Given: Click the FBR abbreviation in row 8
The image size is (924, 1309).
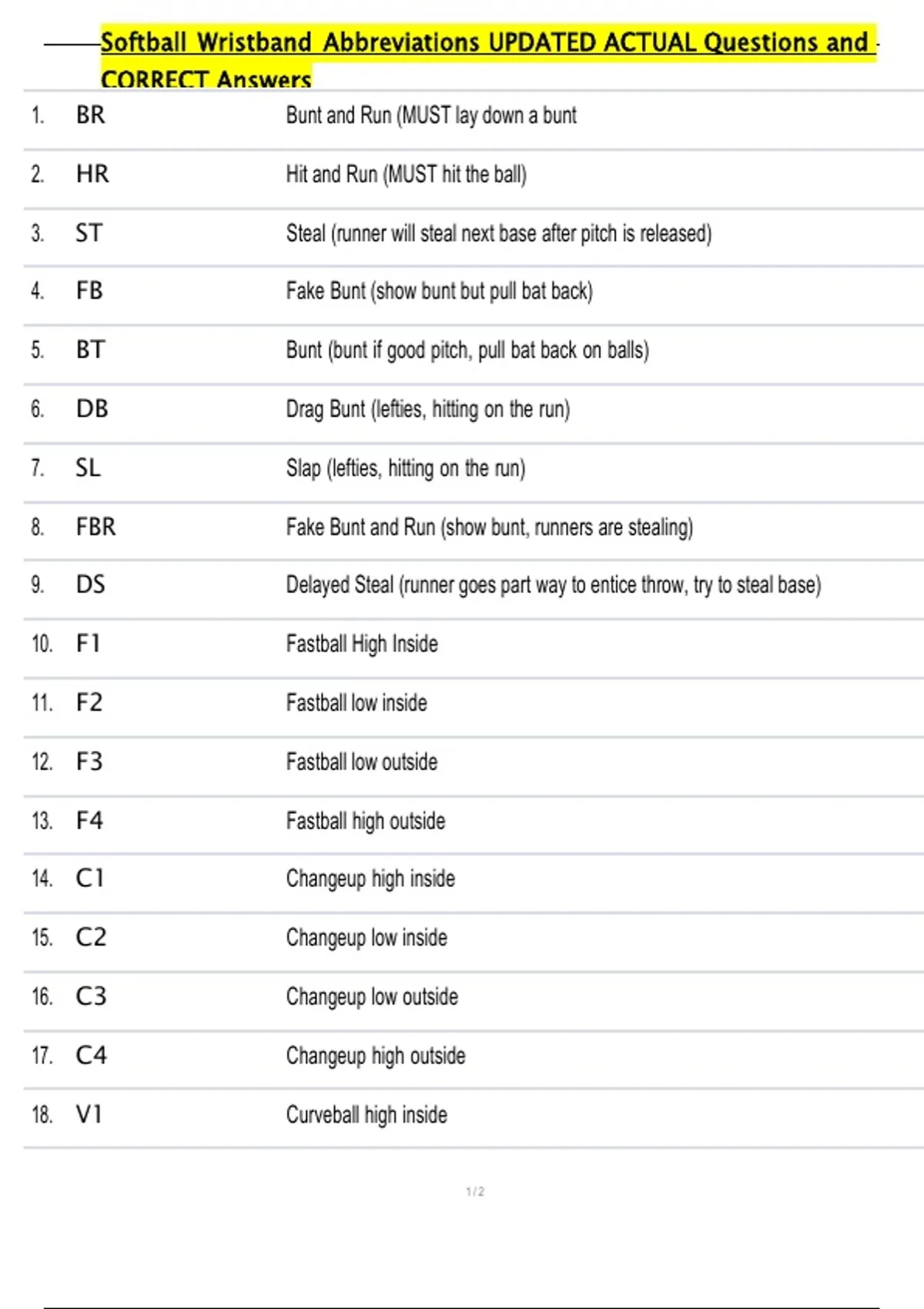Looking at the screenshot, I should (x=95, y=527).
